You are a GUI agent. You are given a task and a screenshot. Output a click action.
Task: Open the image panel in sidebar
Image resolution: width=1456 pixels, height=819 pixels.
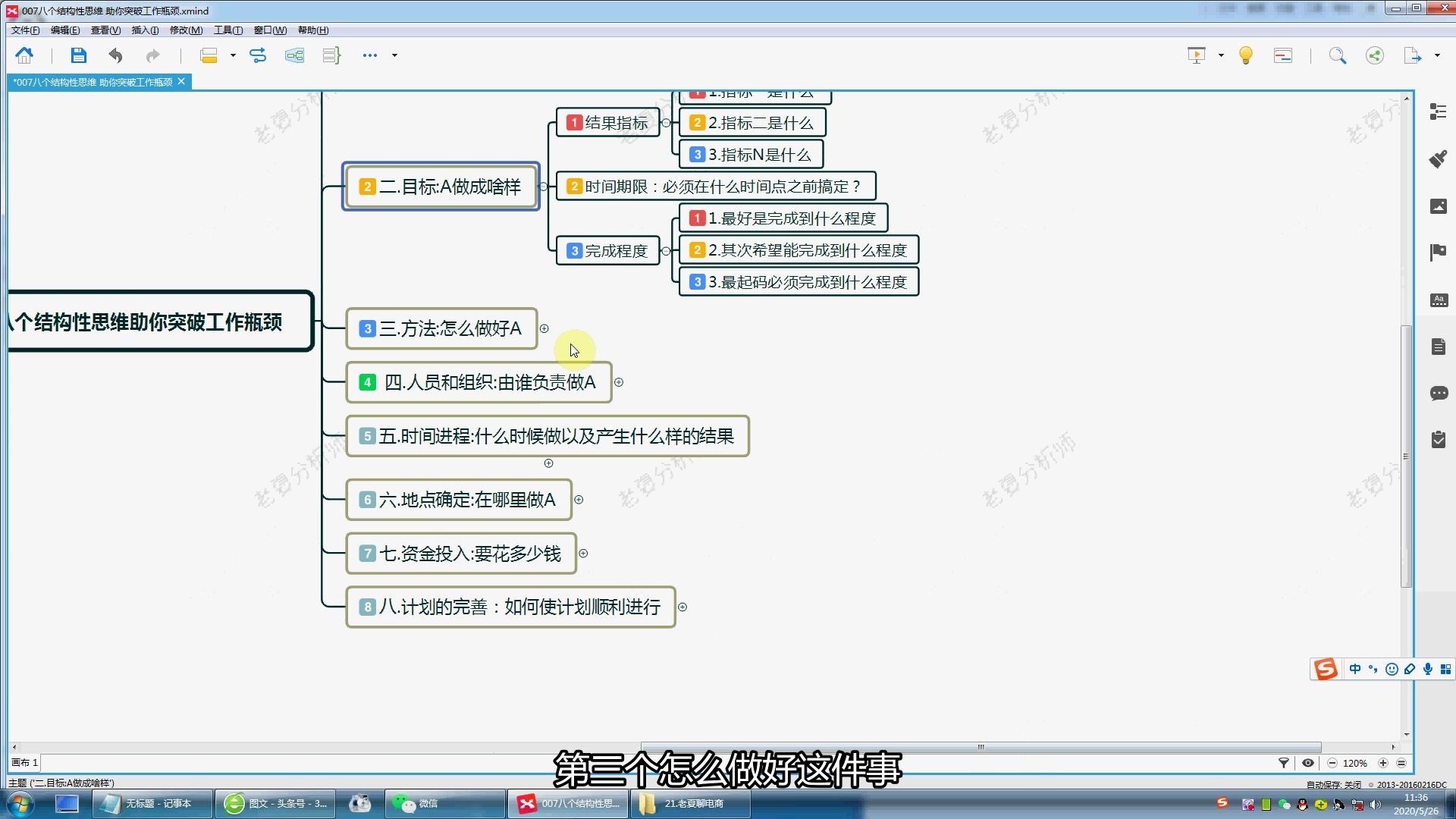click(1438, 206)
